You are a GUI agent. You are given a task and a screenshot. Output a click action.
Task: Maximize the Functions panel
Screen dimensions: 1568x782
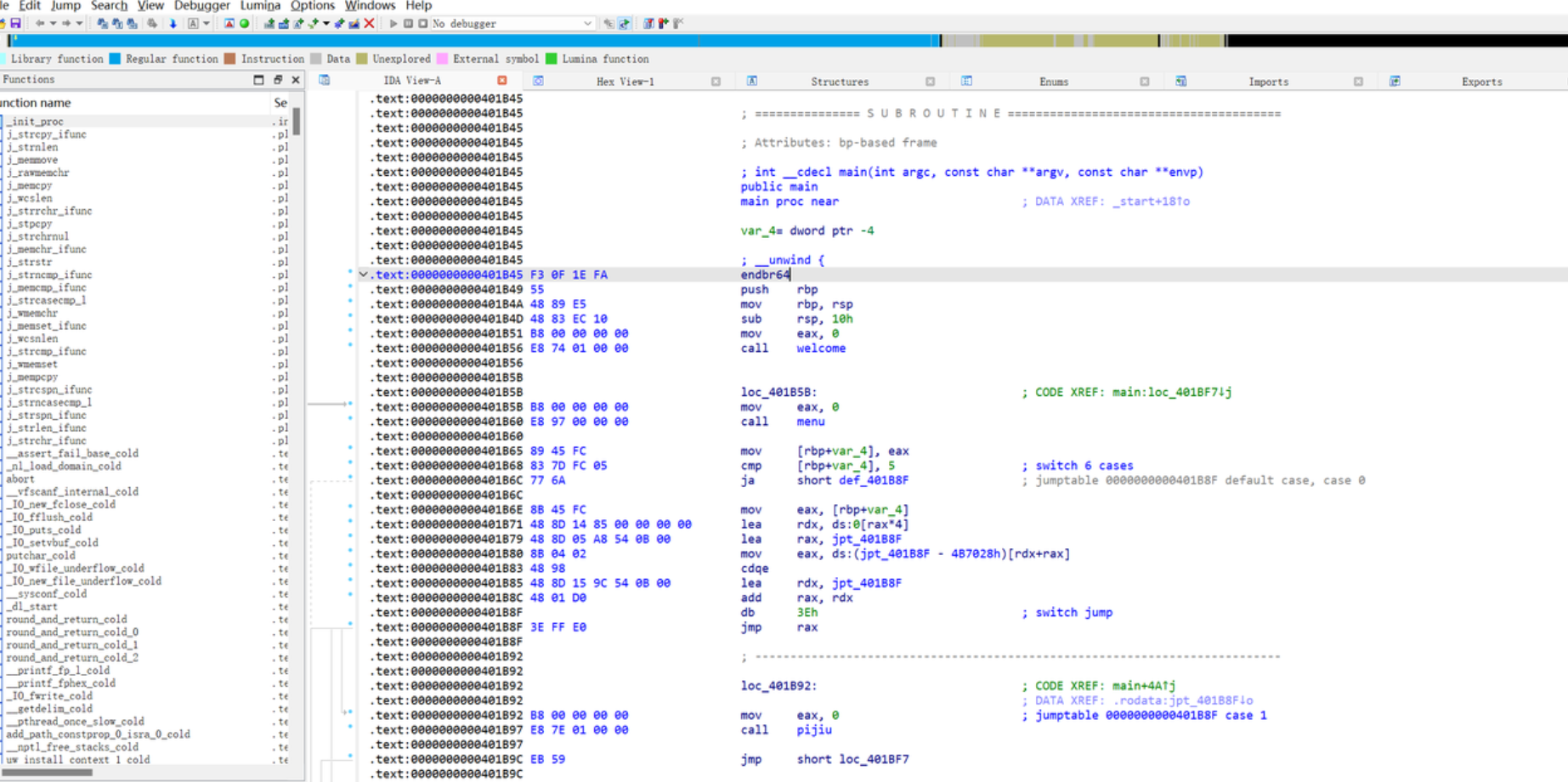pos(259,80)
